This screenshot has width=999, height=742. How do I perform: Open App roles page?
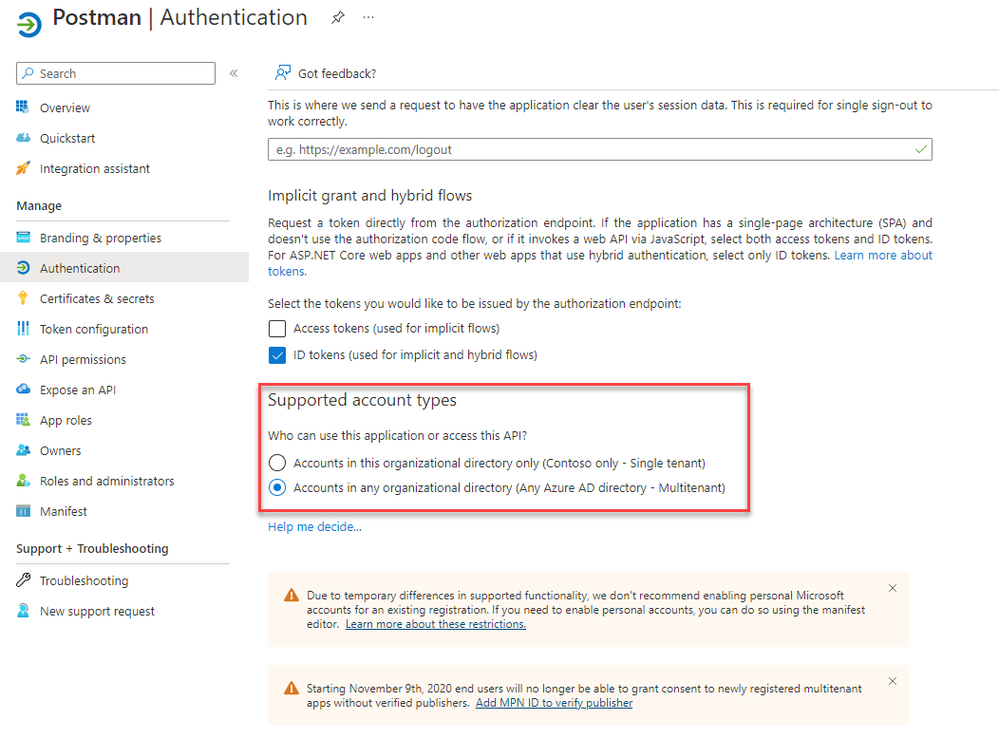(66, 420)
